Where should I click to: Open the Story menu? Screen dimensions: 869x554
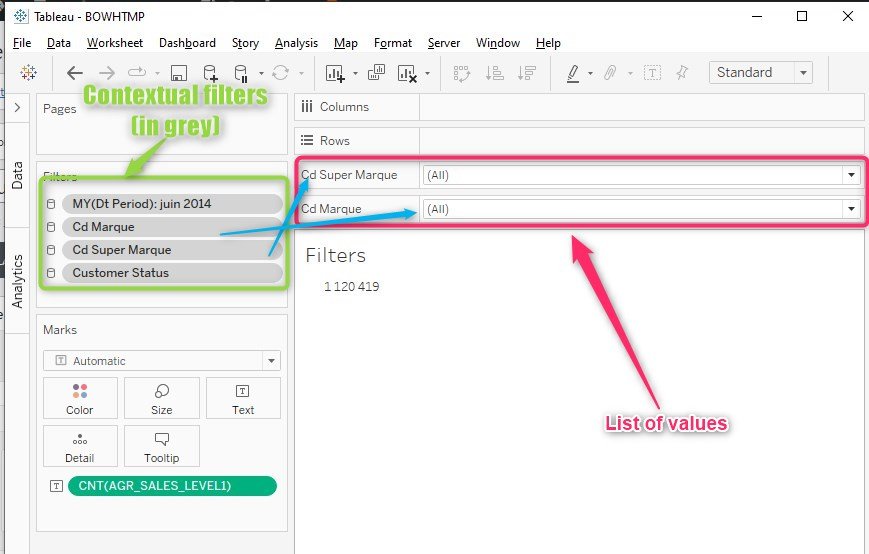click(x=245, y=43)
